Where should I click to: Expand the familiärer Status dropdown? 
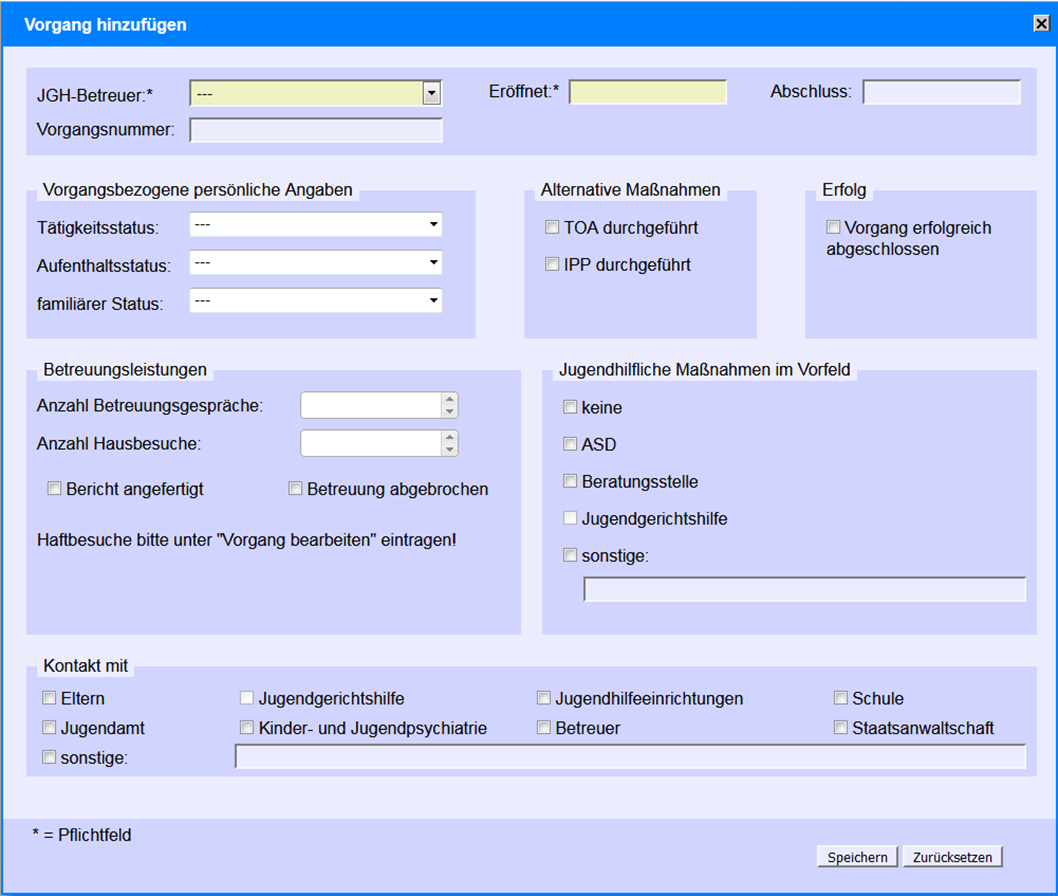(433, 301)
